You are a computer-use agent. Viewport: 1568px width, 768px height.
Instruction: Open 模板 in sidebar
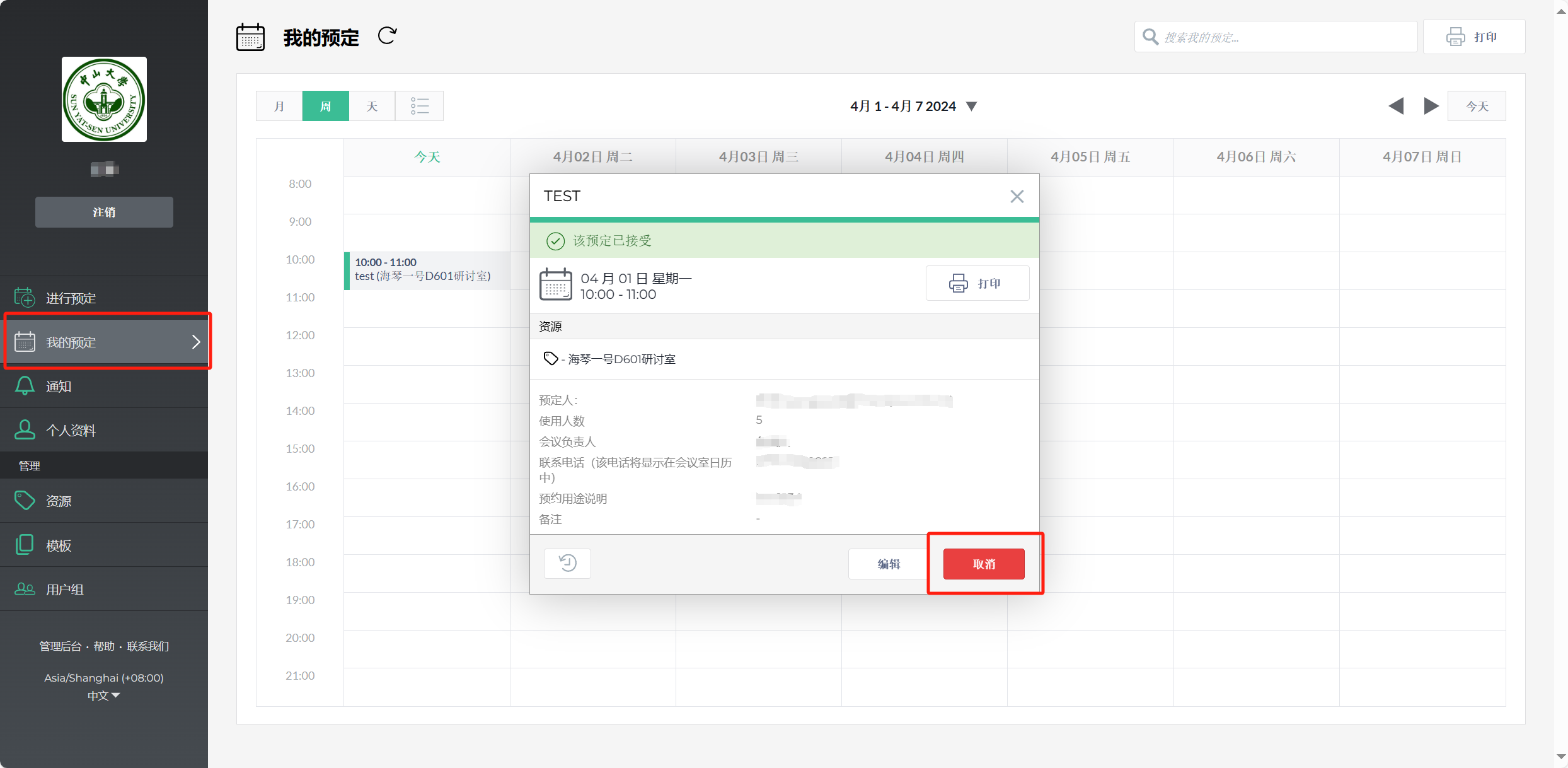click(x=58, y=545)
